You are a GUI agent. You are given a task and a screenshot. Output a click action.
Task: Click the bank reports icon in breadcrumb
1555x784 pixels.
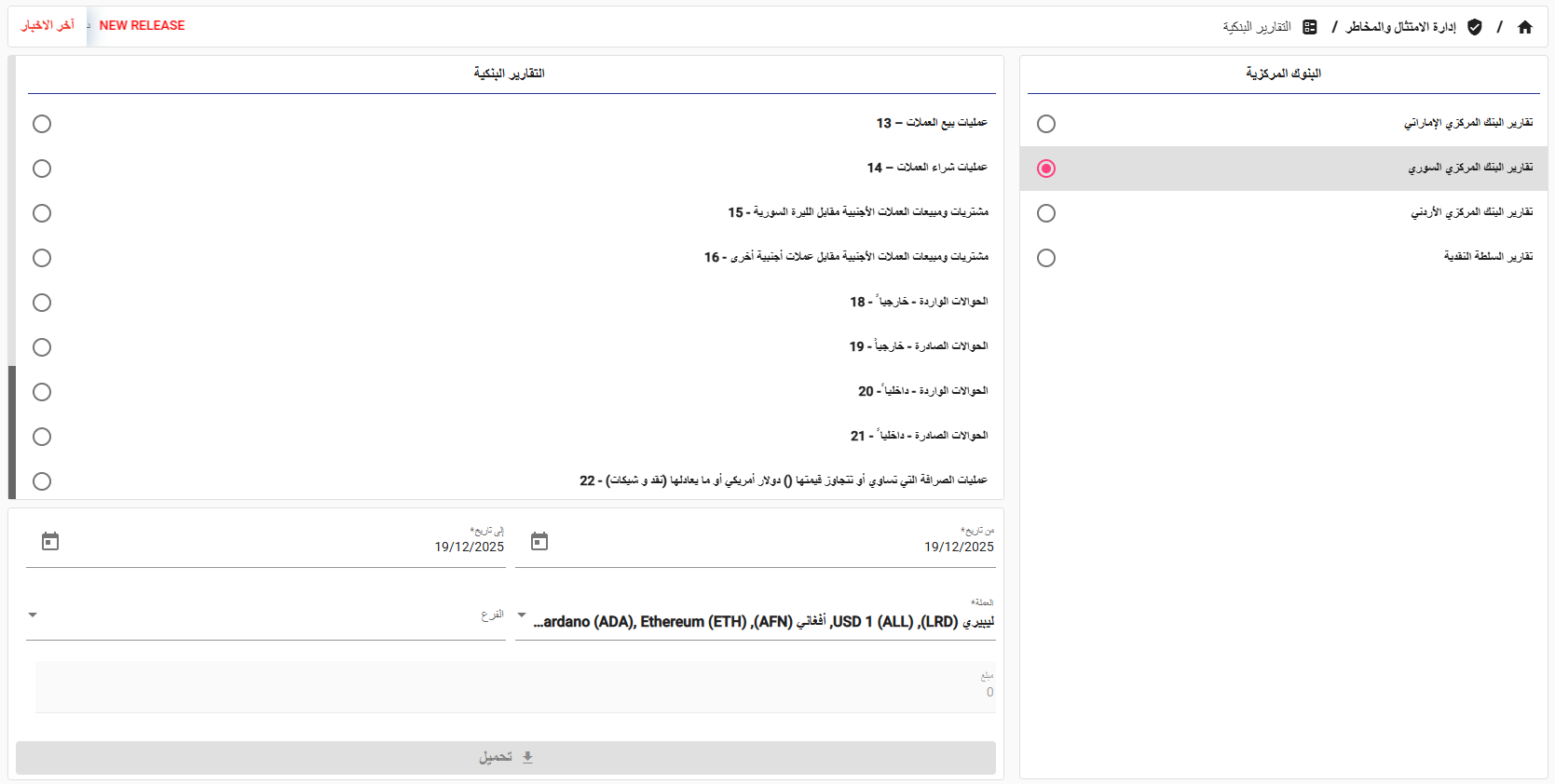[1309, 27]
